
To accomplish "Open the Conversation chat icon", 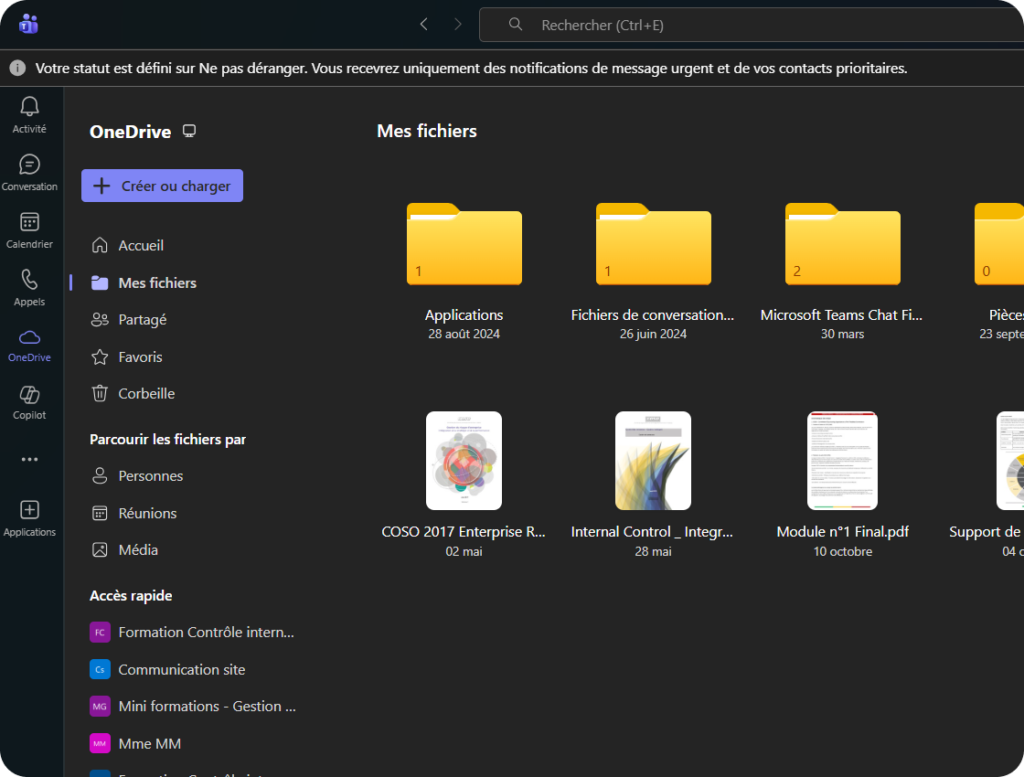I will click(x=29, y=165).
